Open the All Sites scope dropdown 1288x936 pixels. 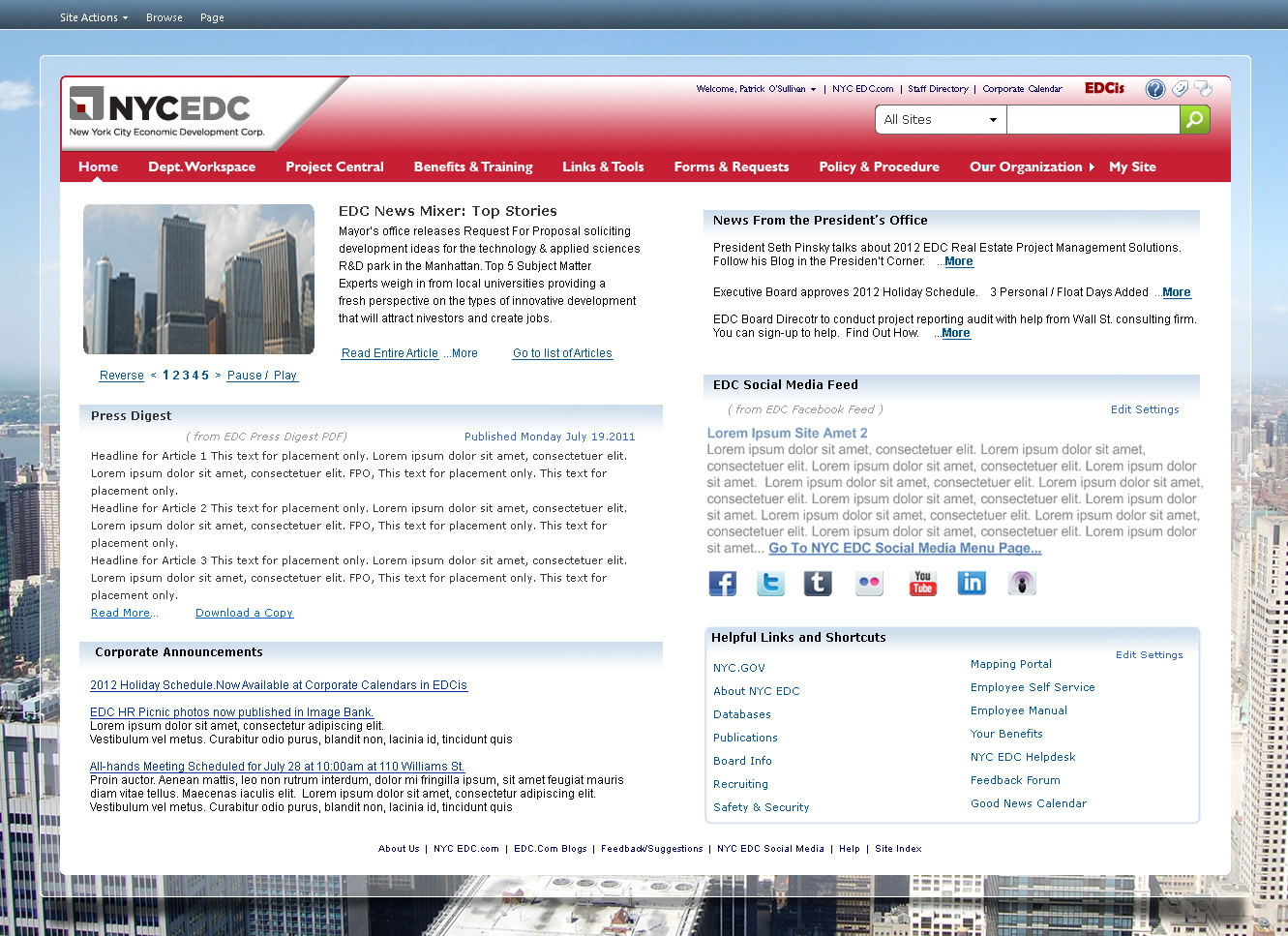941,119
